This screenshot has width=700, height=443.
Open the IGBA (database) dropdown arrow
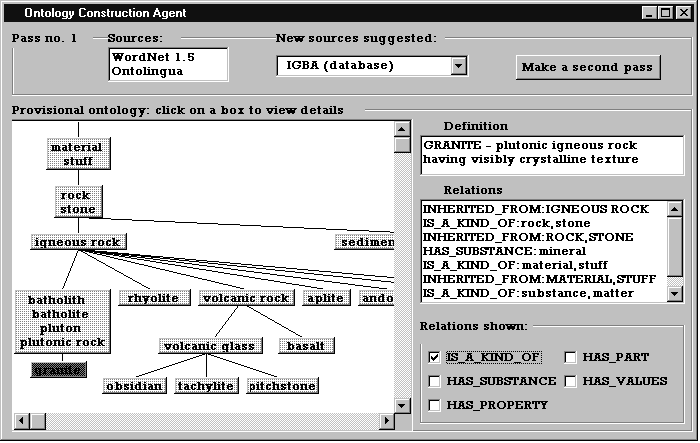pos(459,66)
